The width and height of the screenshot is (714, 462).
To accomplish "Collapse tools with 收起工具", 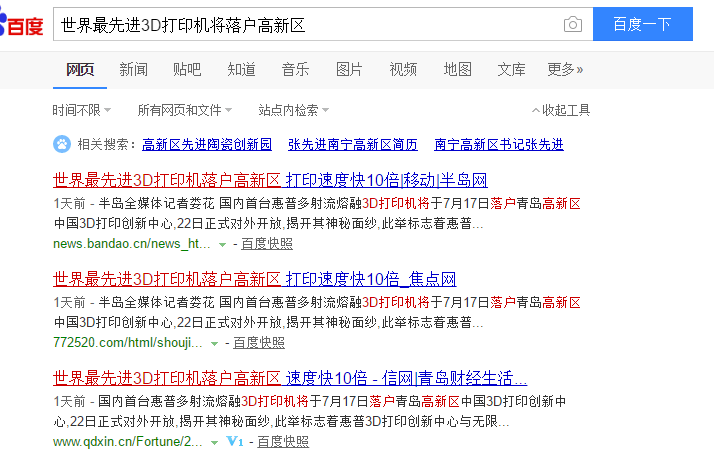I will 561,110.
